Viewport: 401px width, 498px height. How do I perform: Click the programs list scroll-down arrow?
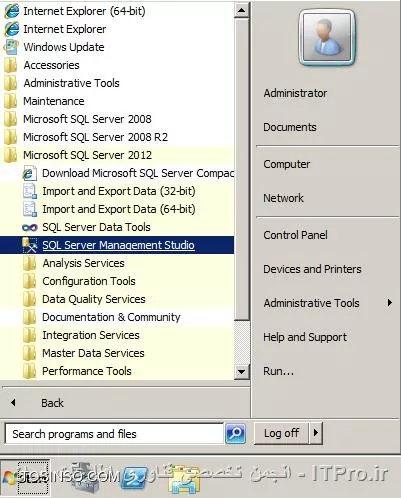pyautogui.click(x=241, y=371)
